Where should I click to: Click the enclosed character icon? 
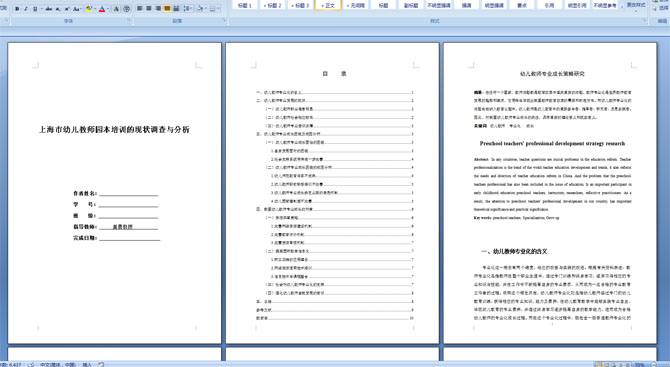point(126,9)
